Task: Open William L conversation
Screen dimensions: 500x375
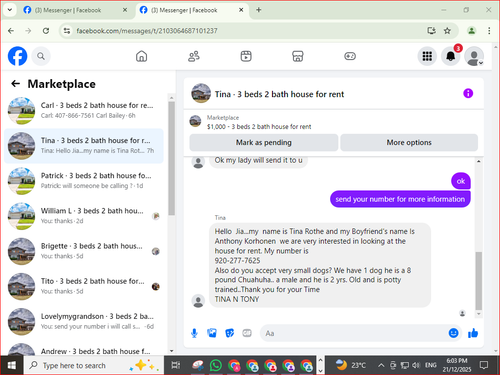Action: tap(84, 216)
